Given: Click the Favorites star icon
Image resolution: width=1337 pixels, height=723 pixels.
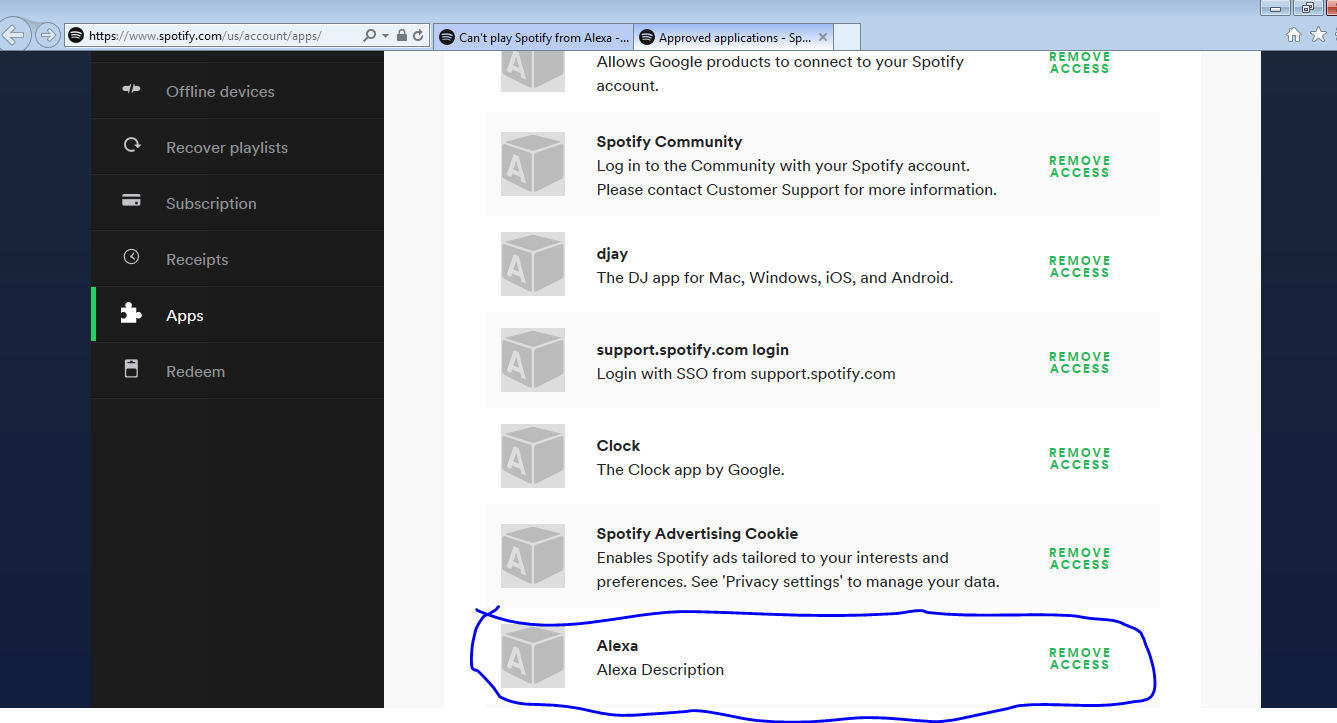Looking at the screenshot, I should coord(1318,35).
